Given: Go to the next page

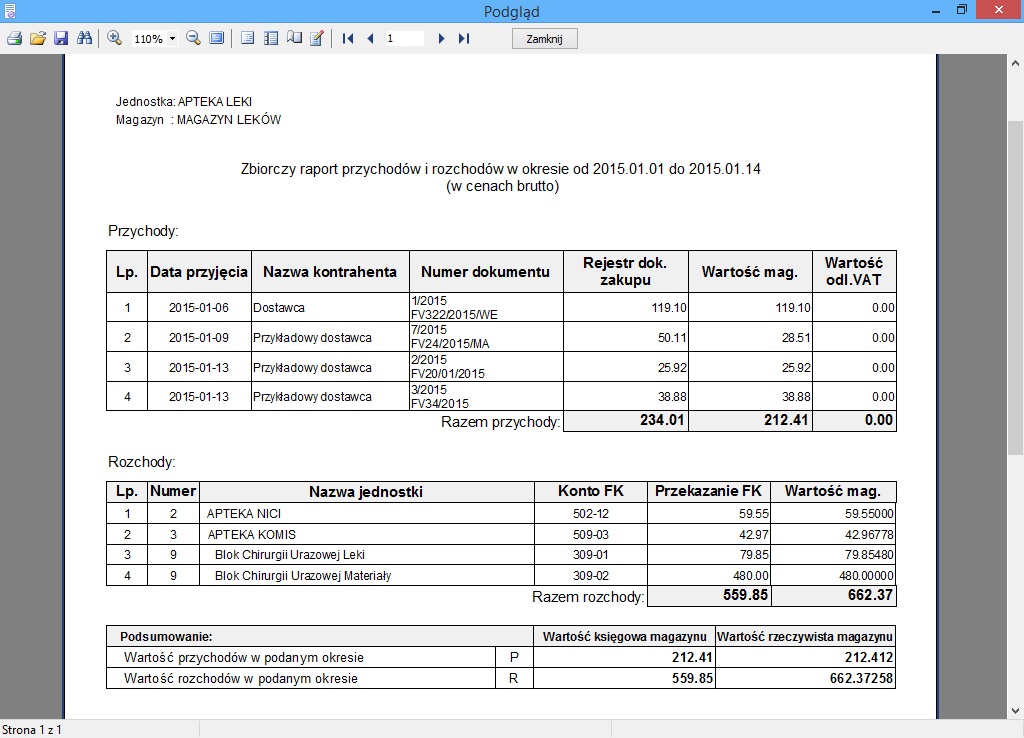Looking at the screenshot, I should pos(441,39).
